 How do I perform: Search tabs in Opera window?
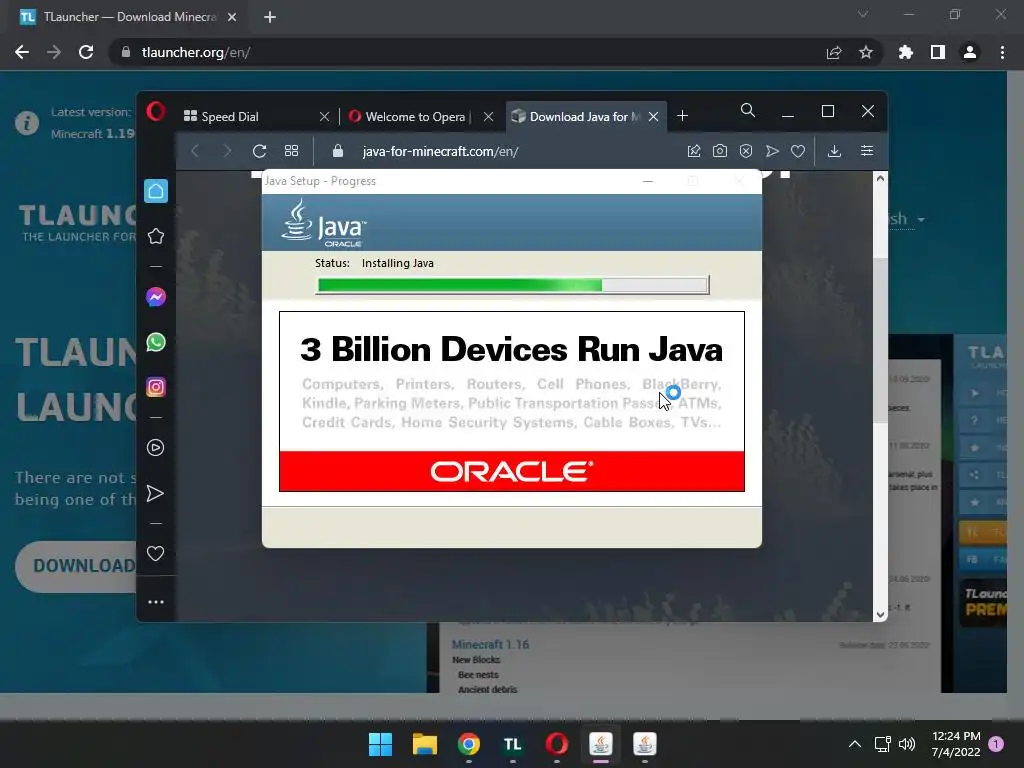click(748, 110)
